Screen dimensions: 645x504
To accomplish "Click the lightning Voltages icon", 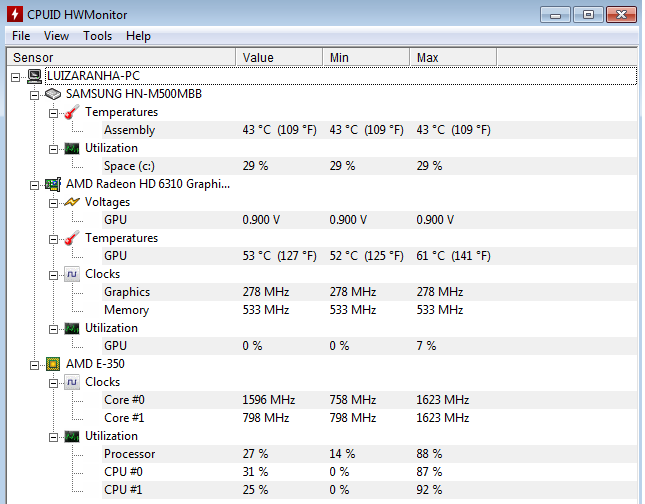I will (x=72, y=202).
